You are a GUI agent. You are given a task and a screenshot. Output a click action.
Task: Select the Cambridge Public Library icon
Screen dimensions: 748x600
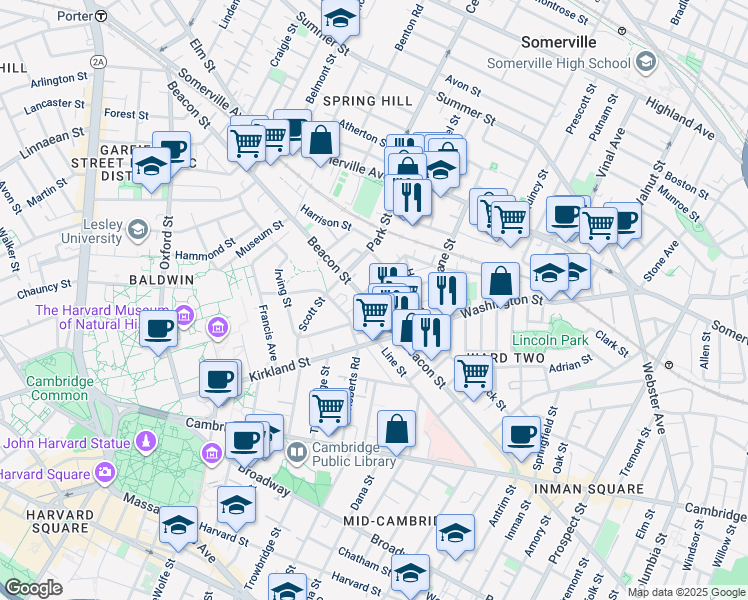[297, 453]
